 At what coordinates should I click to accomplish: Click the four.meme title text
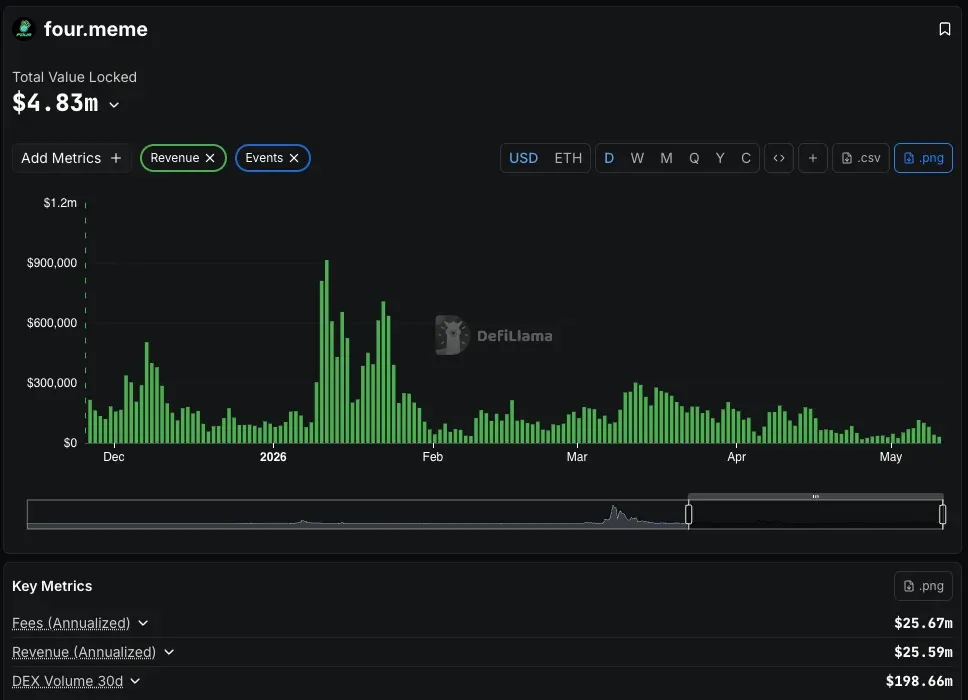point(96,29)
